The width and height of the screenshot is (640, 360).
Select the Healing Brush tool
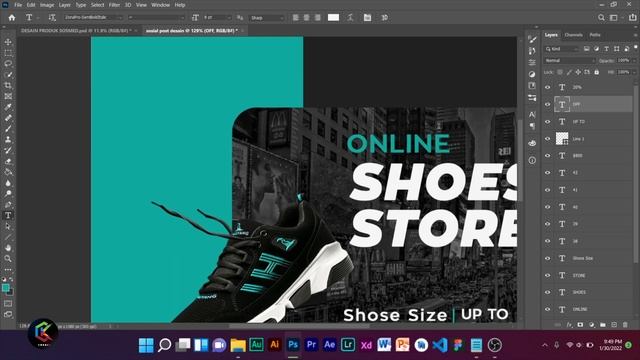(x=8, y=118)
